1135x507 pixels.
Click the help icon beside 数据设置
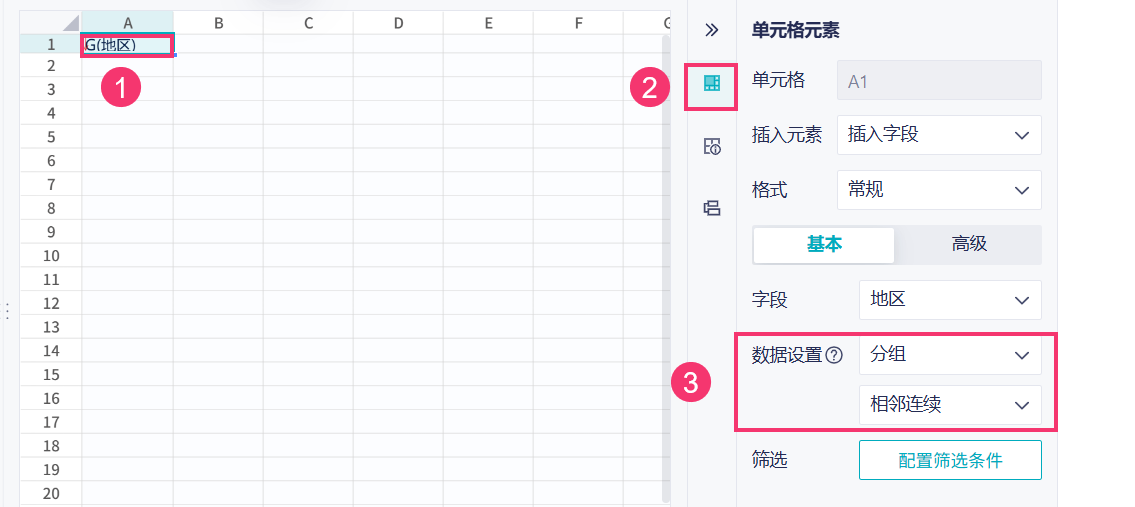pos(835,355)
